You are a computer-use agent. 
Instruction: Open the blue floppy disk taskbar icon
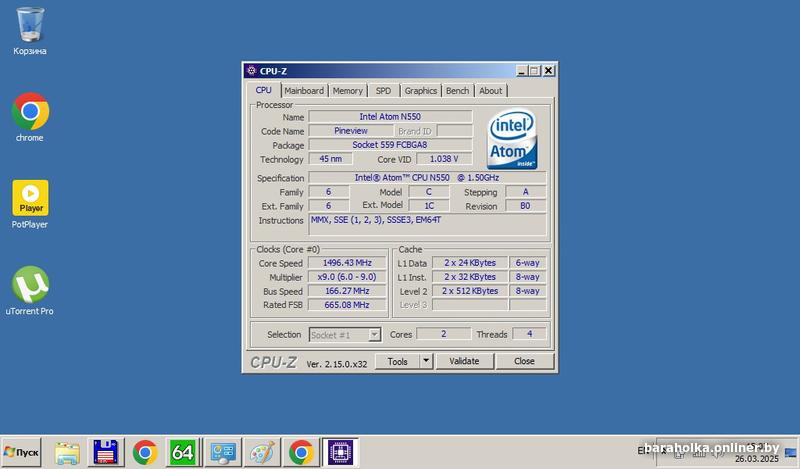click(106, 452)
